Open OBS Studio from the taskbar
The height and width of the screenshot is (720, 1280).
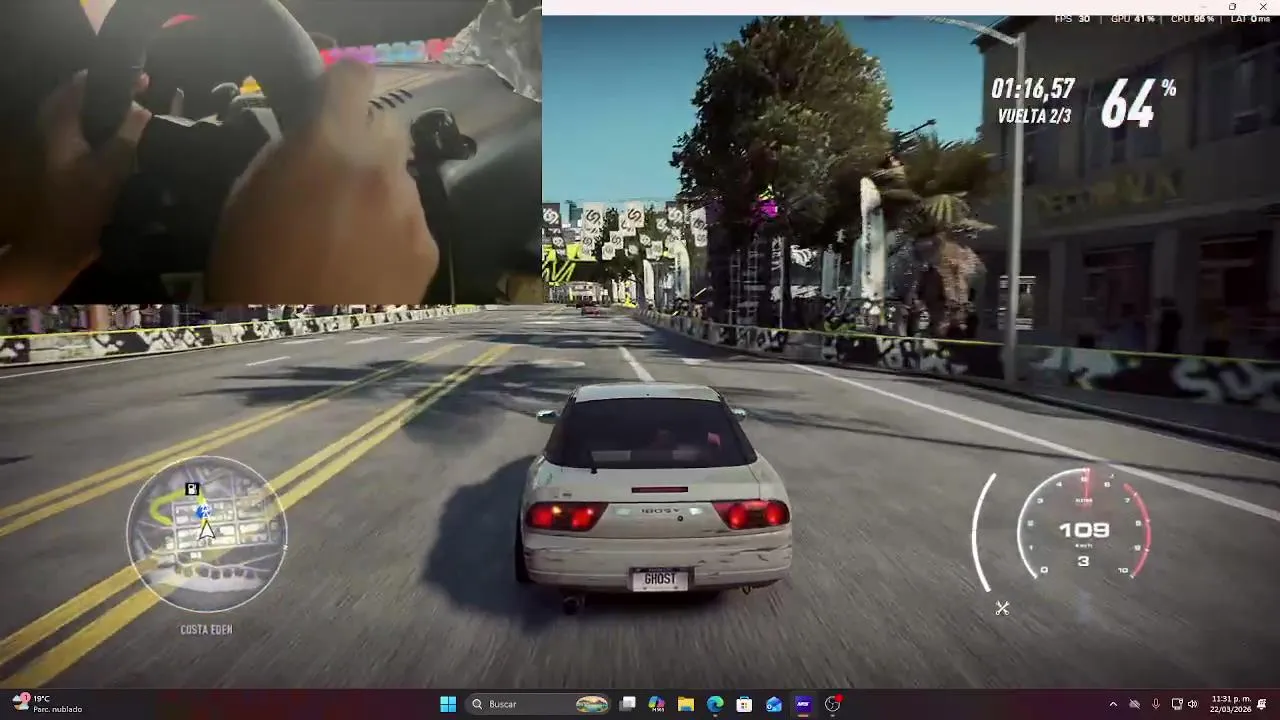coord(832,704)
